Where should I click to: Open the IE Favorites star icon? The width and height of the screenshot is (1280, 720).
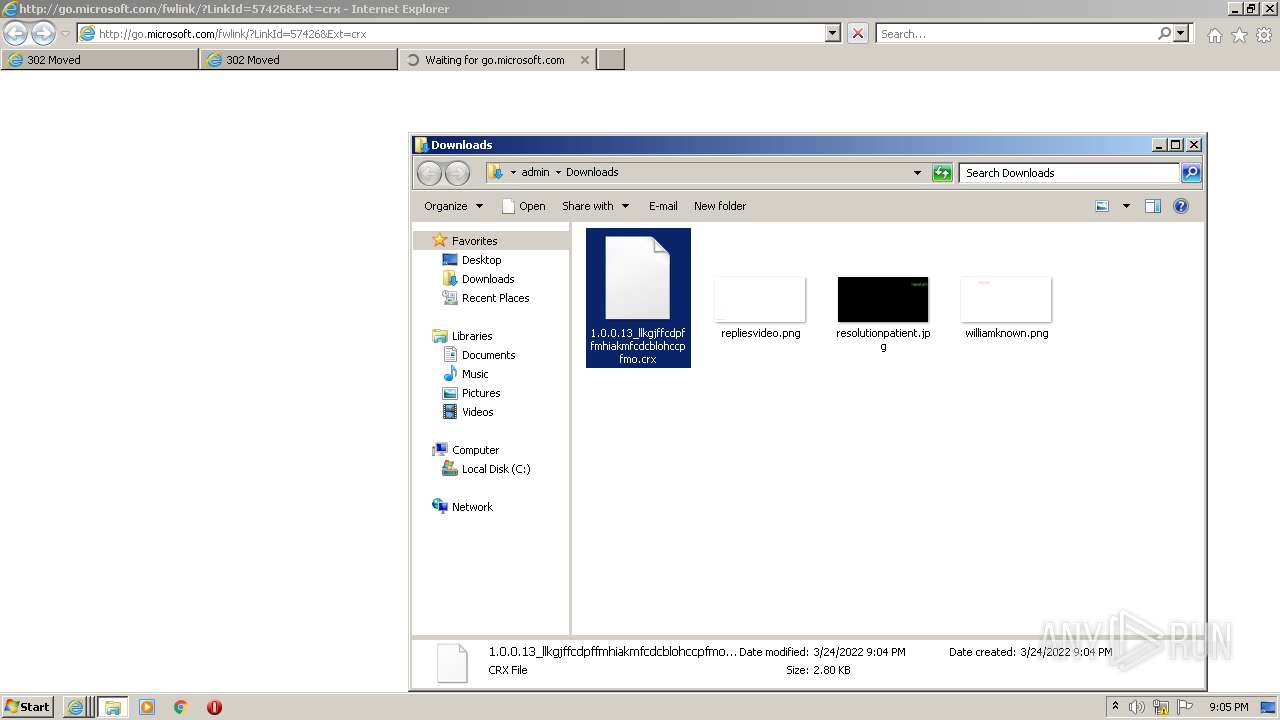[1239, 35]
